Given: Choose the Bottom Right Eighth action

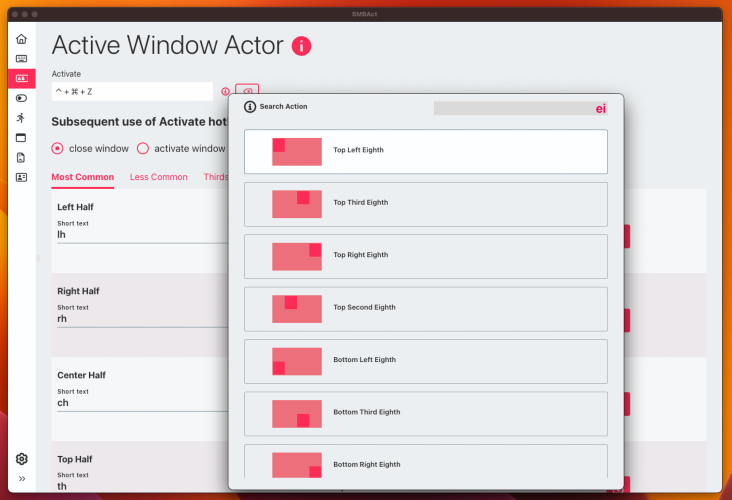Looking at the screenshot, I should coord(426,461).
